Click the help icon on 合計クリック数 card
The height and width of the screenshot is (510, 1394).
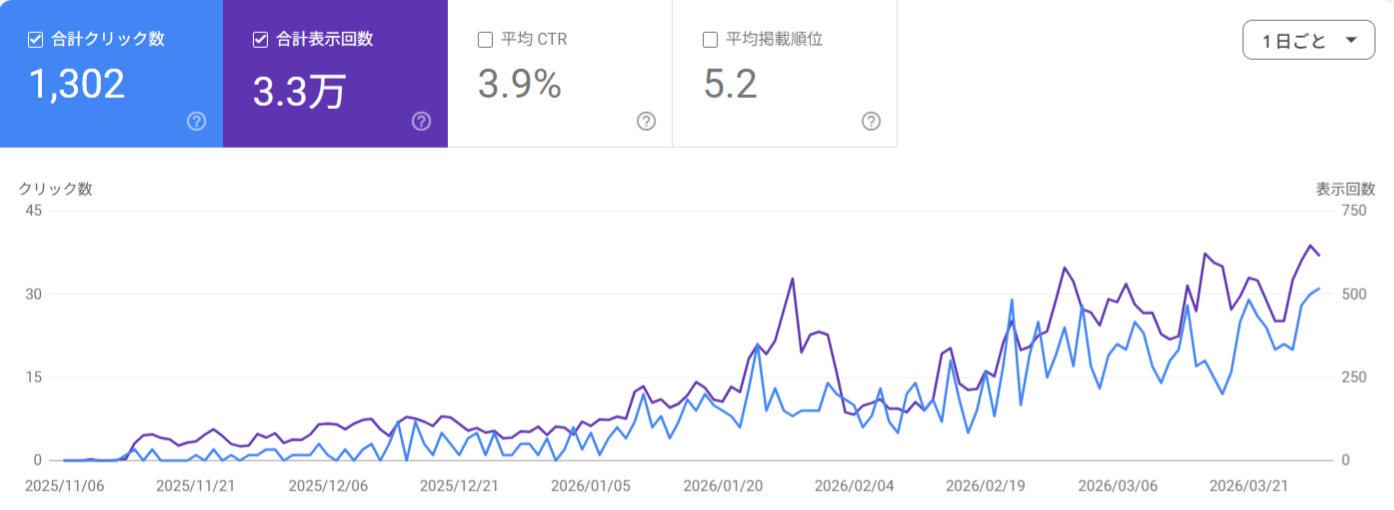[197, 121]
